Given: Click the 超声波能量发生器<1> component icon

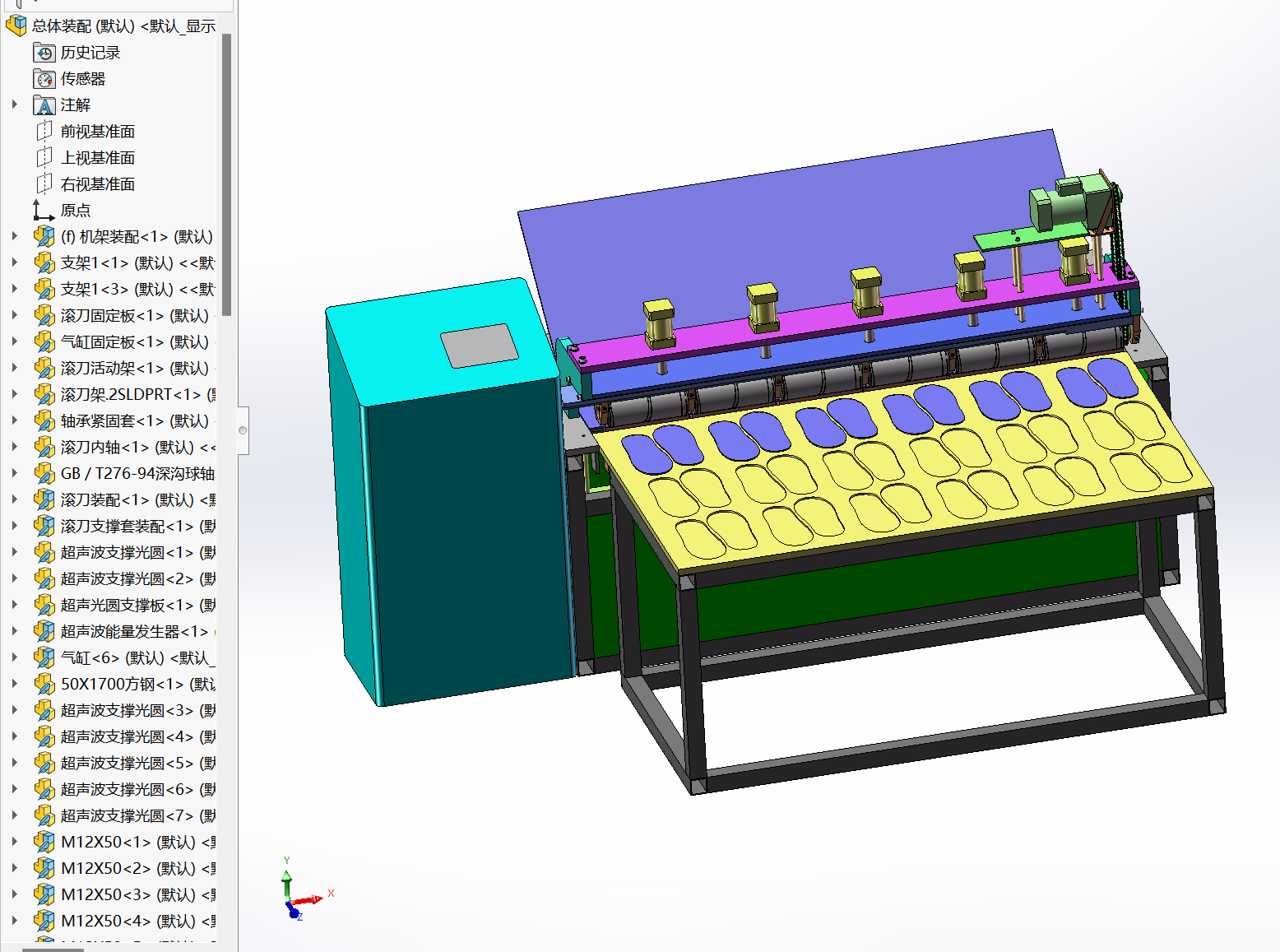Looking at the screenshot, I should (44, 632).
